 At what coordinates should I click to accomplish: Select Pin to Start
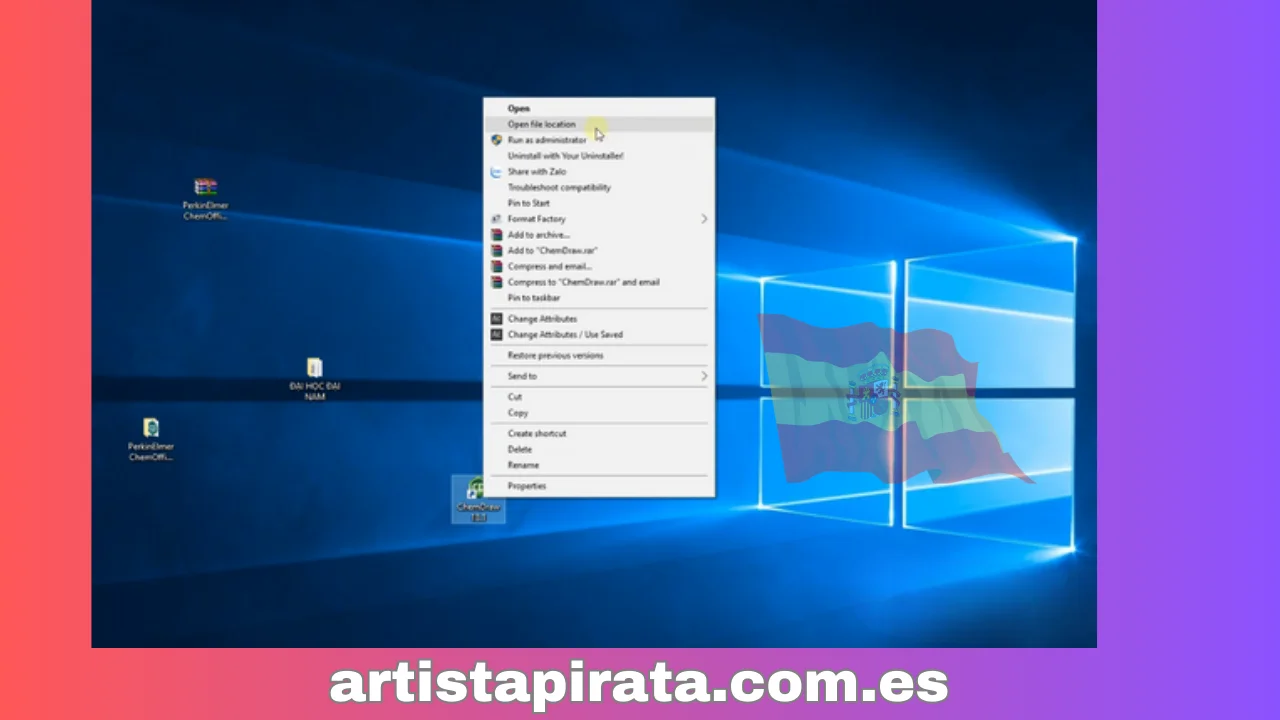[598, 203]
